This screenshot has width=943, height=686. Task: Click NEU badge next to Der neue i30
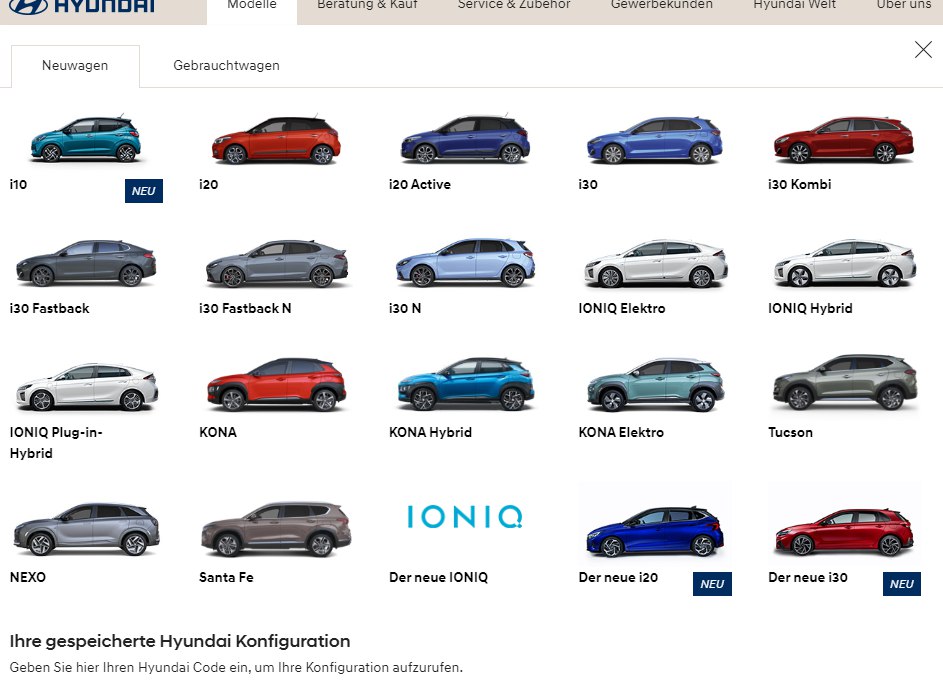pos(902,584)
